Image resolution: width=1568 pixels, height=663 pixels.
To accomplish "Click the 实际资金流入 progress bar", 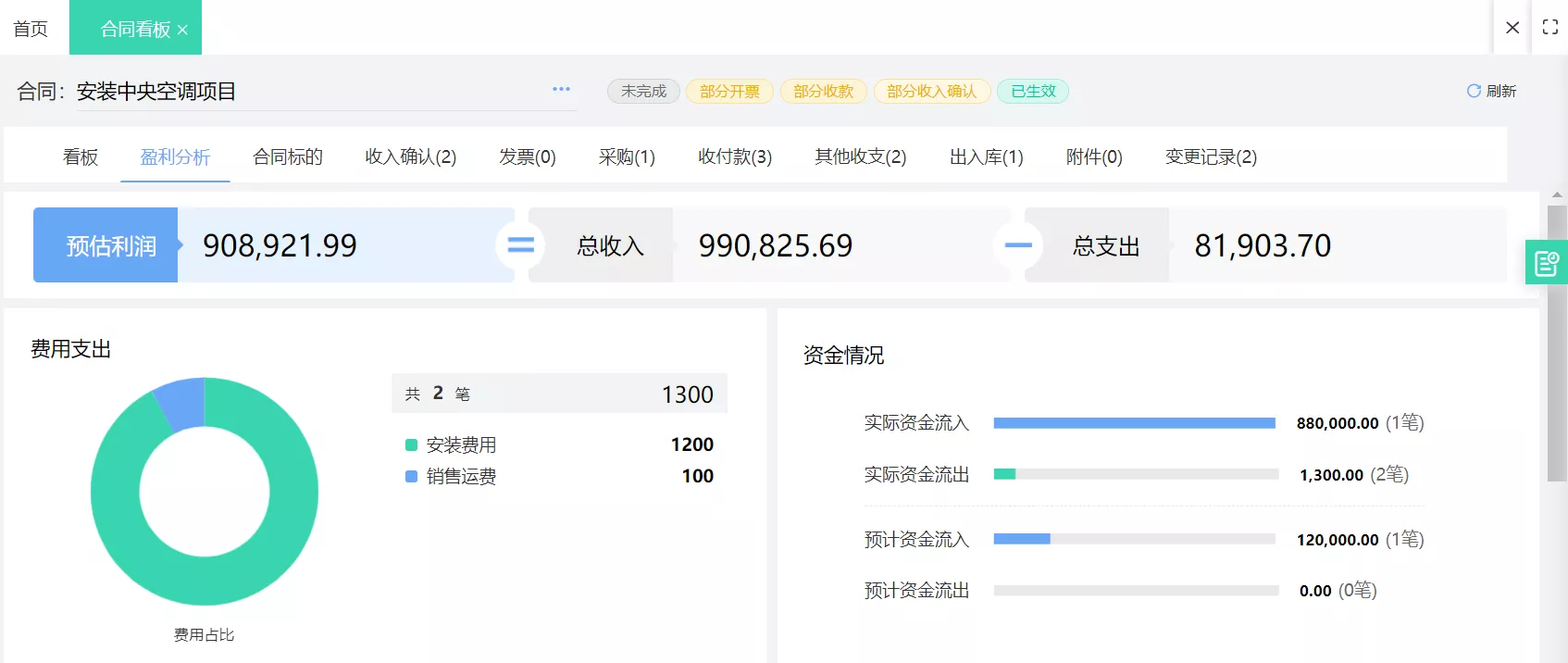I will click(1134, 423).
